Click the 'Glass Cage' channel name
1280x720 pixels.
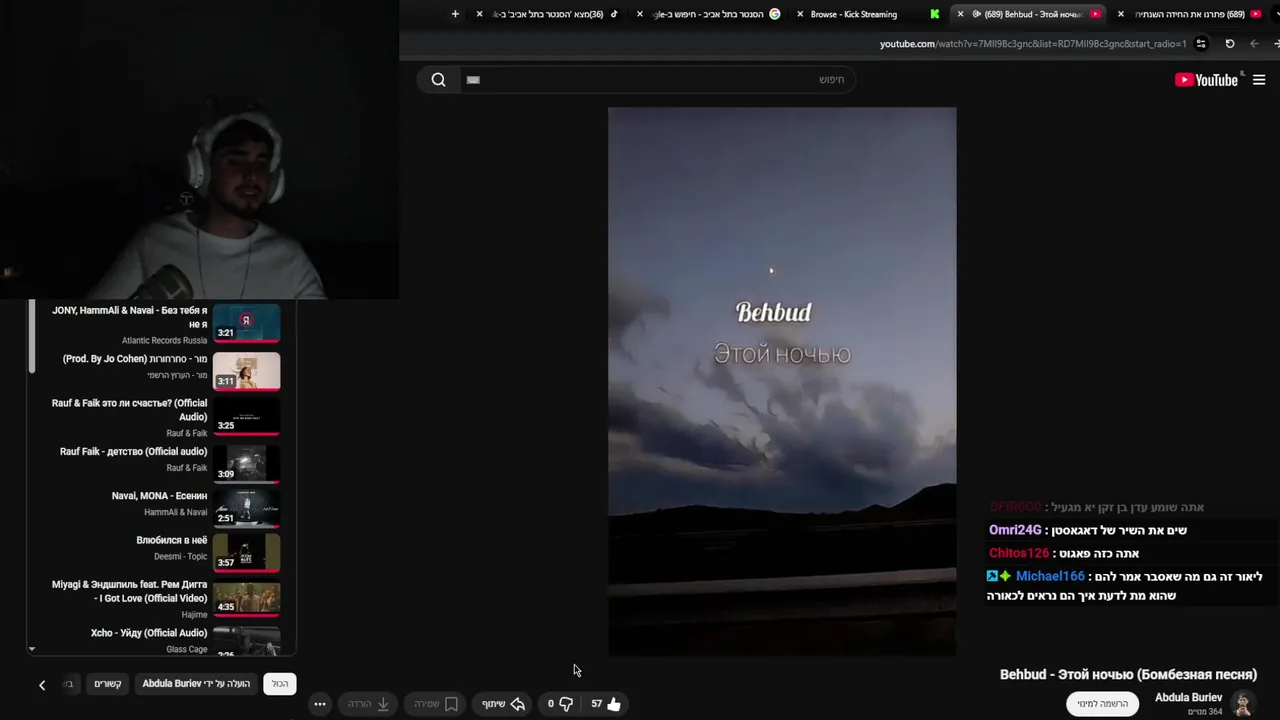click(x=187, y=649)
